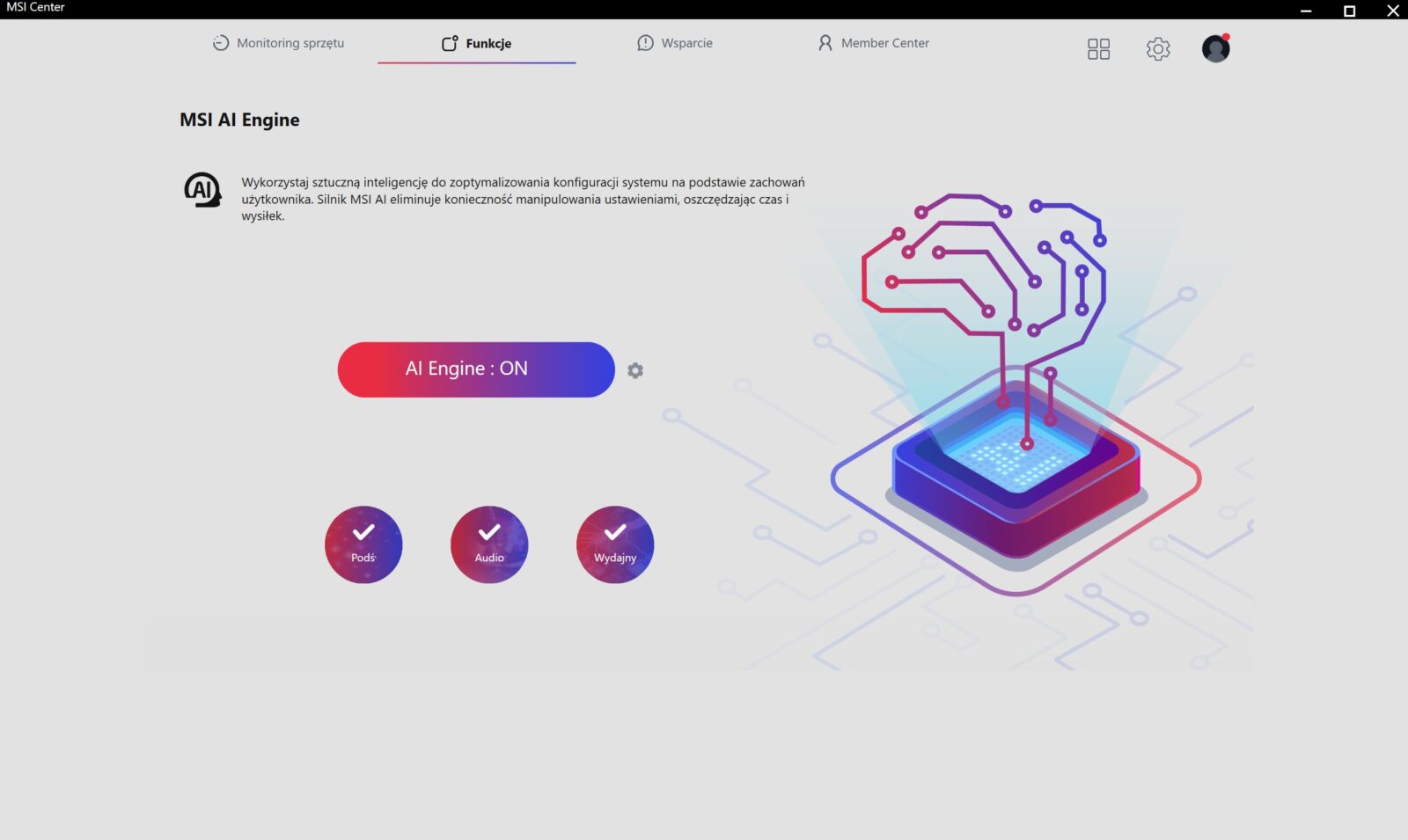Toggle the AI Engine : ON button
Screen dimensions: 1408x840
475,369
